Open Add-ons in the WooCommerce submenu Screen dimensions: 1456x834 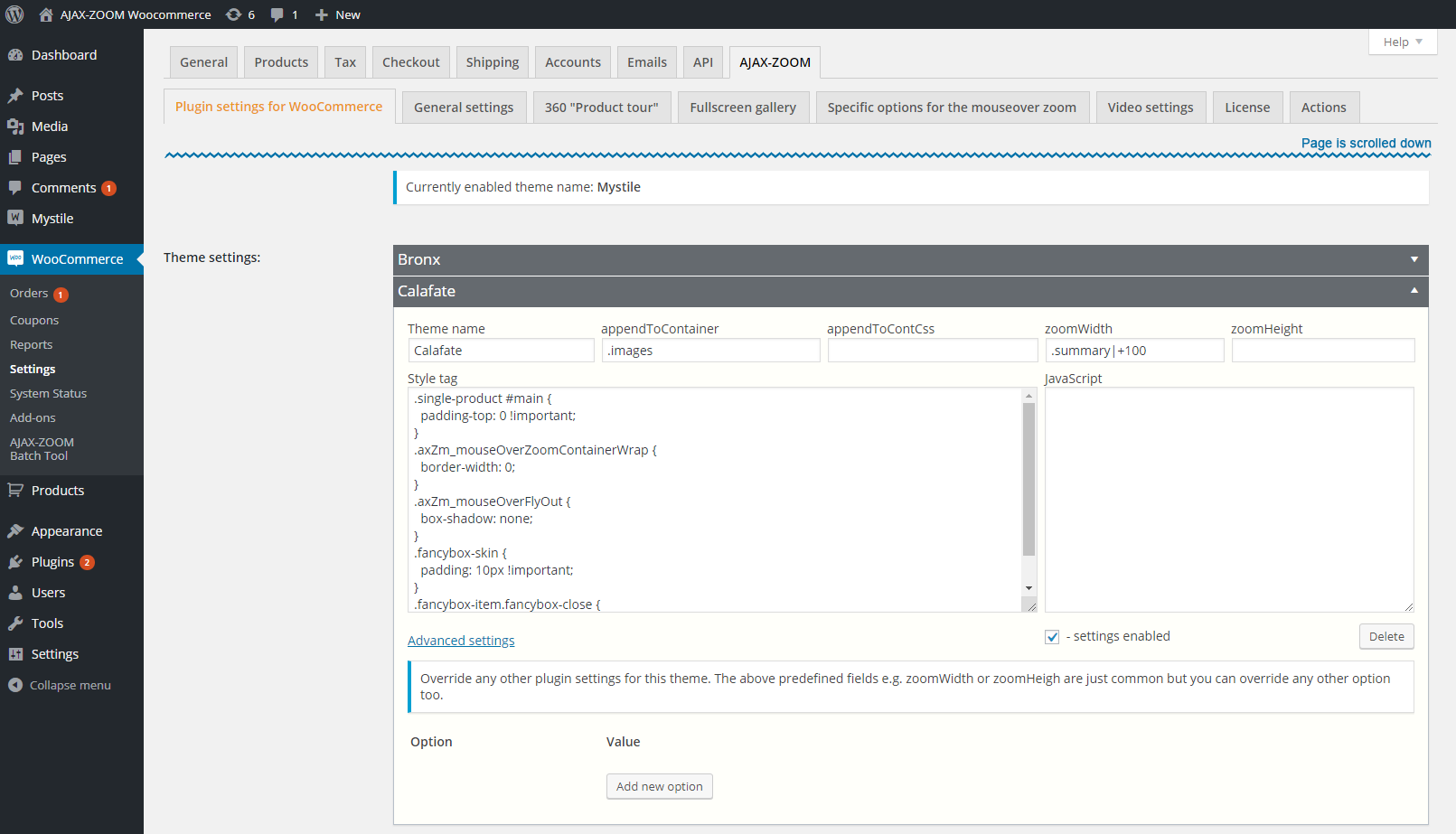pyautogui.click(x=33, y=418)
